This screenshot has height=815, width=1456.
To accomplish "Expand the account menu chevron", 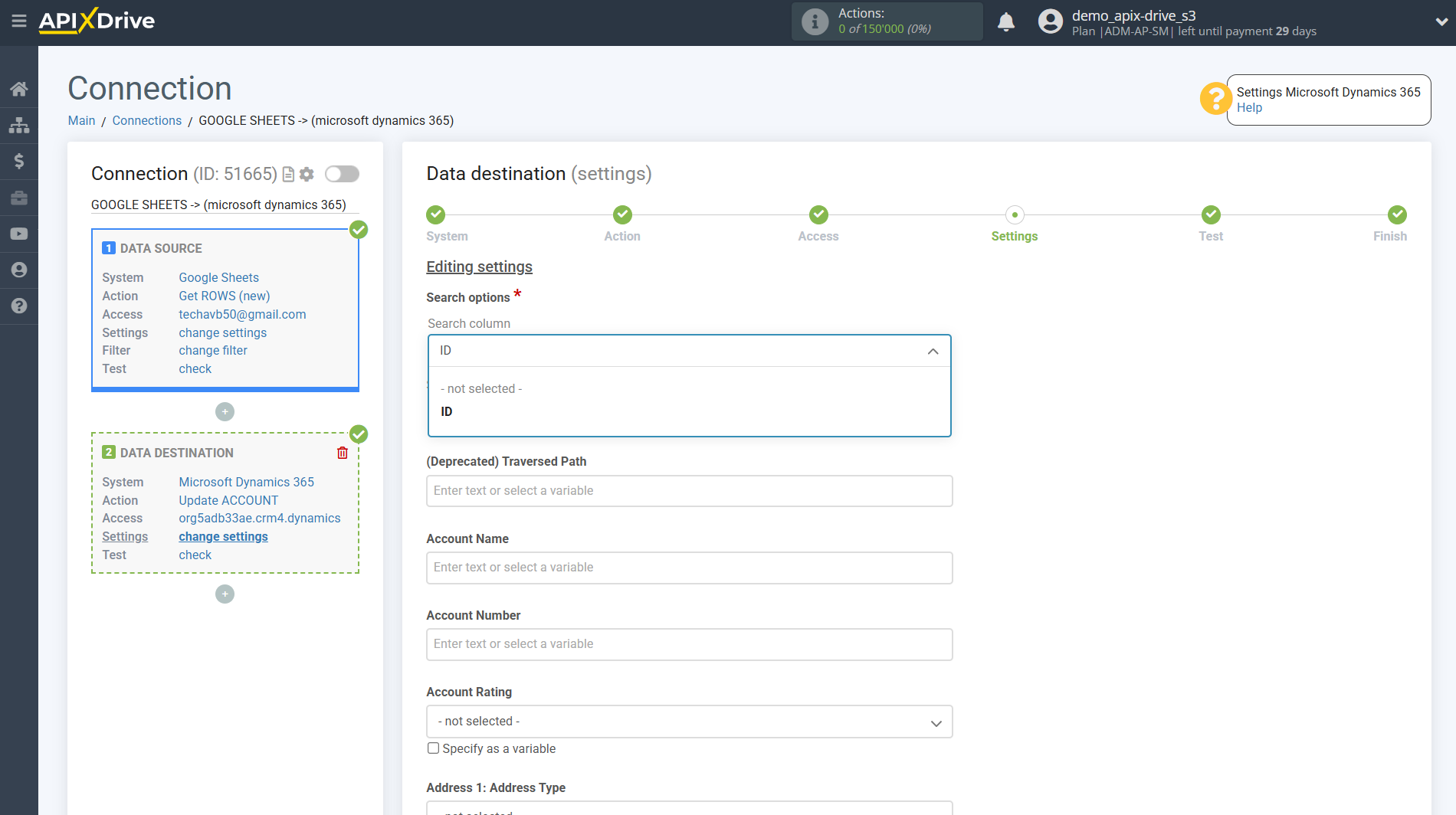I will point(1441,22).
